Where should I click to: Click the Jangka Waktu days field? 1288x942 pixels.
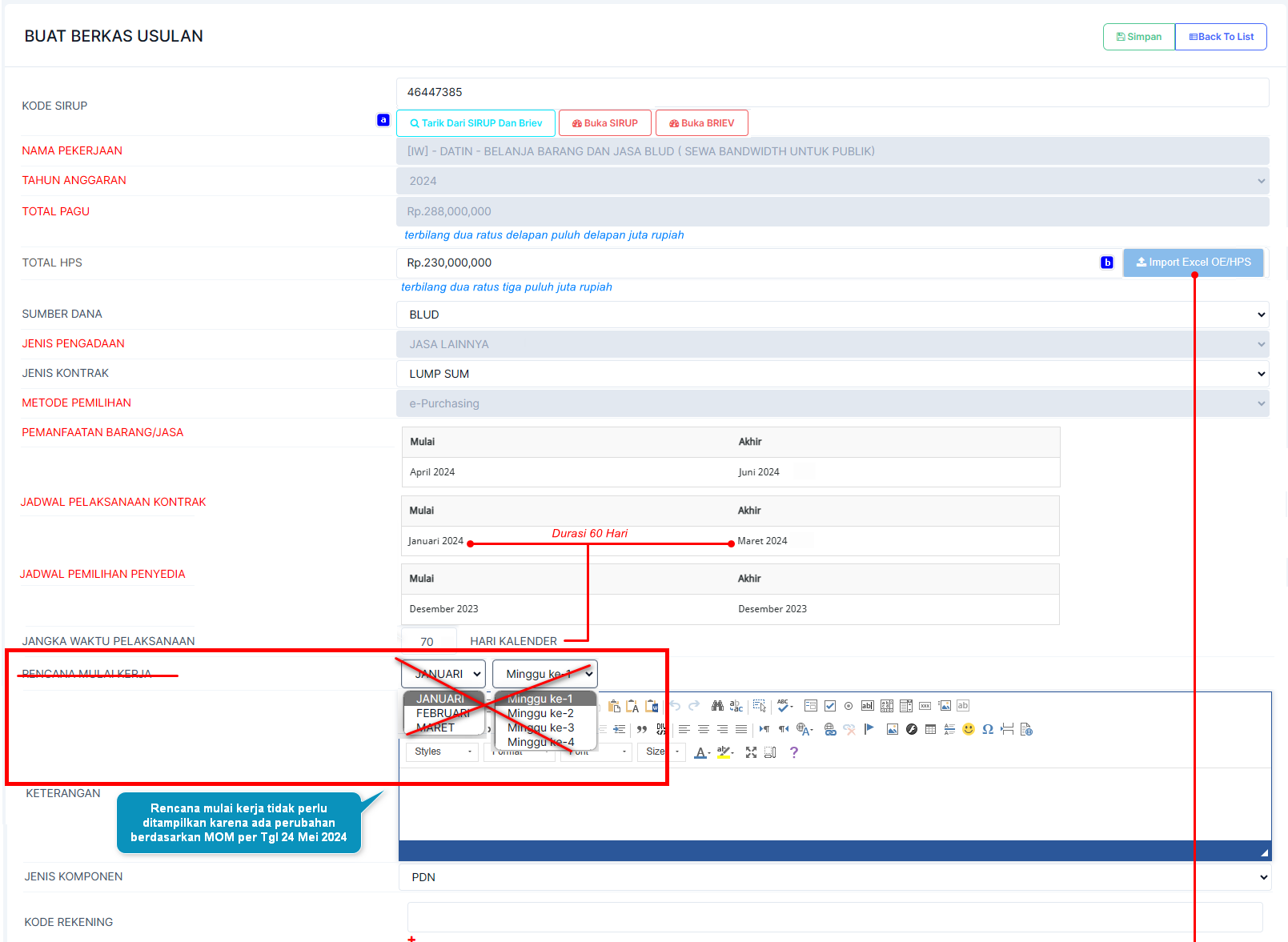(x=428, y=641)
